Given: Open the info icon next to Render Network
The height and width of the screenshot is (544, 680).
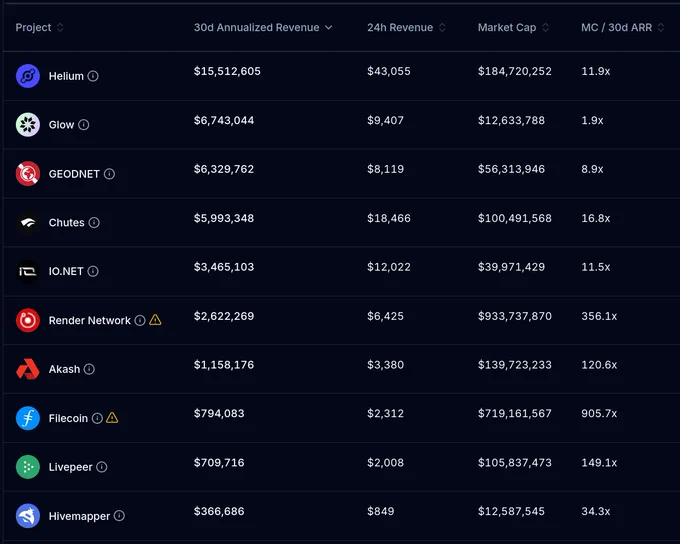Looking at the screenshot, I should tap(140, 320).
